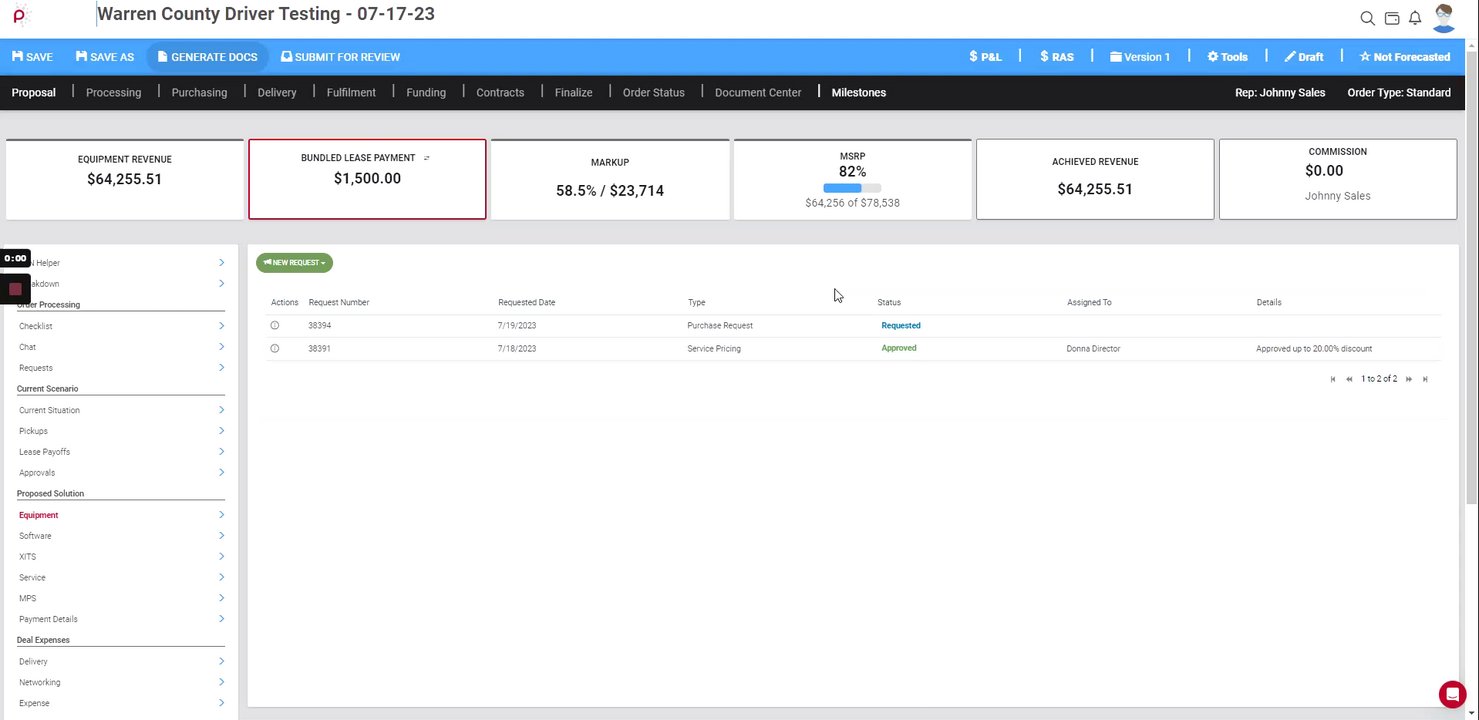Switch to the Purchasing tab
The image size is (1479, 720).
(199, 92)
